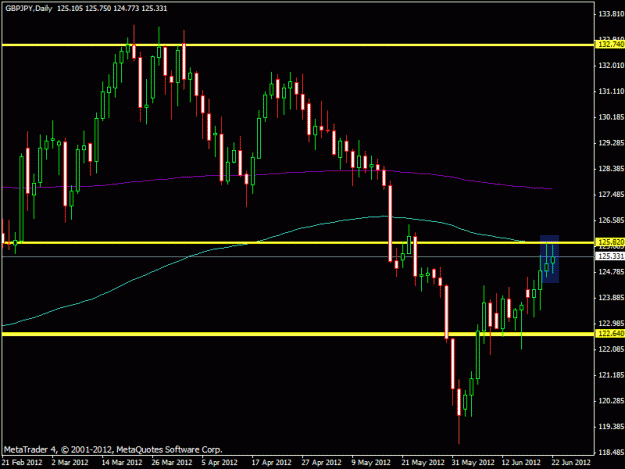
Task: Click the 31 May 2012 date label
Action: click(x=473, y=463)
